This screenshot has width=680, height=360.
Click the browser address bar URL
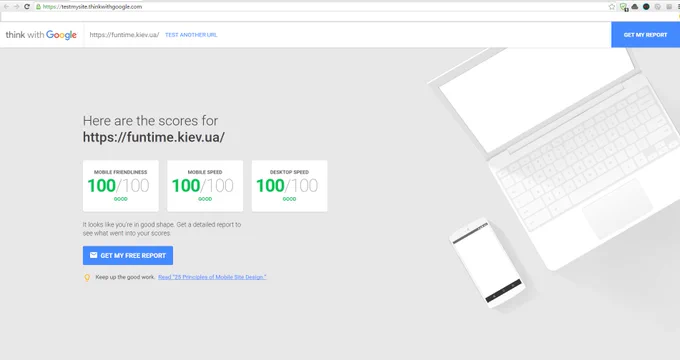coord(92,7)
